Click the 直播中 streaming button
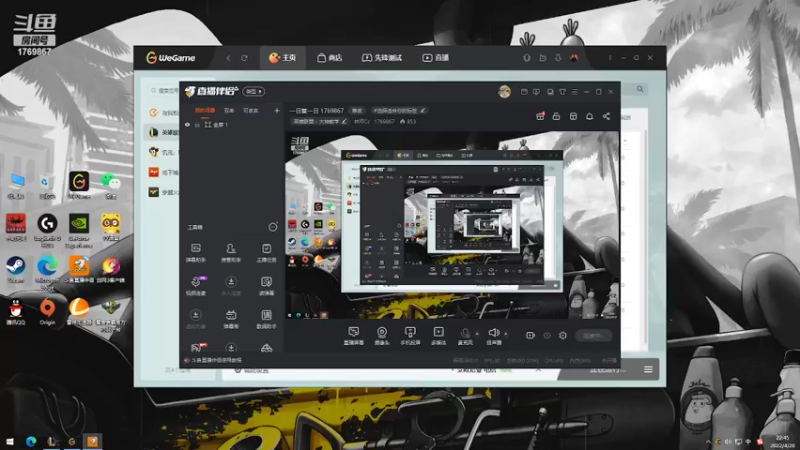The image size is (800, 450). 593,335
